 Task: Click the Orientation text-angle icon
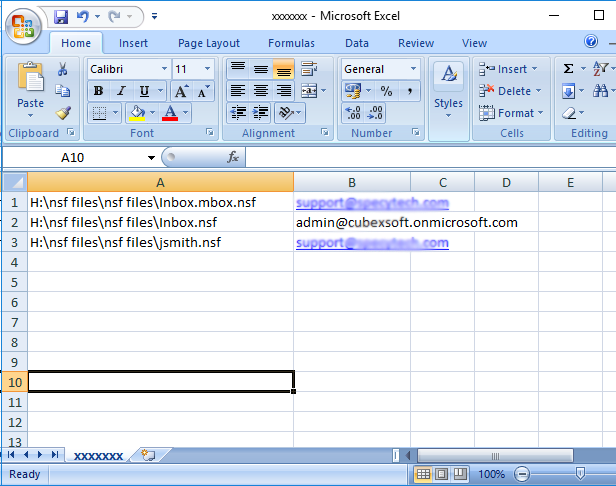(286, 113)
